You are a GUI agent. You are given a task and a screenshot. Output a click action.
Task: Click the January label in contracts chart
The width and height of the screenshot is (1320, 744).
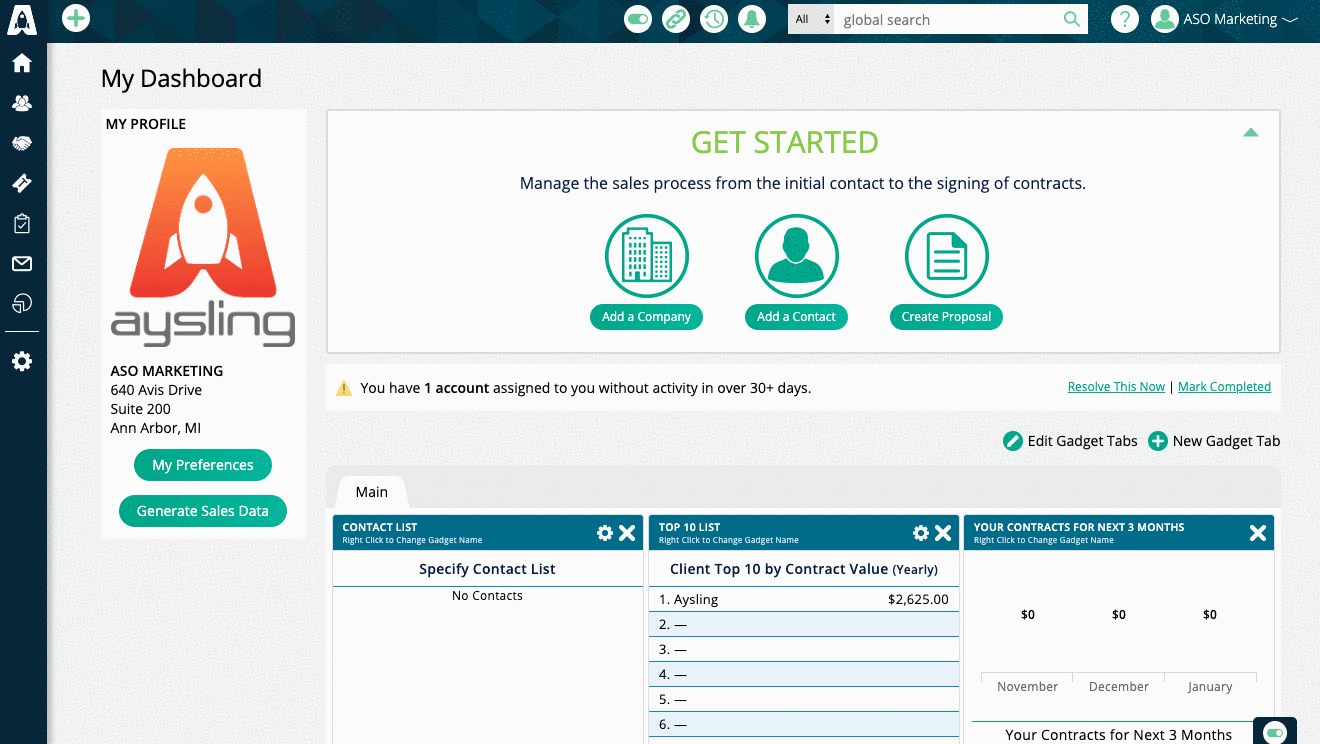tap(1210, 687)
